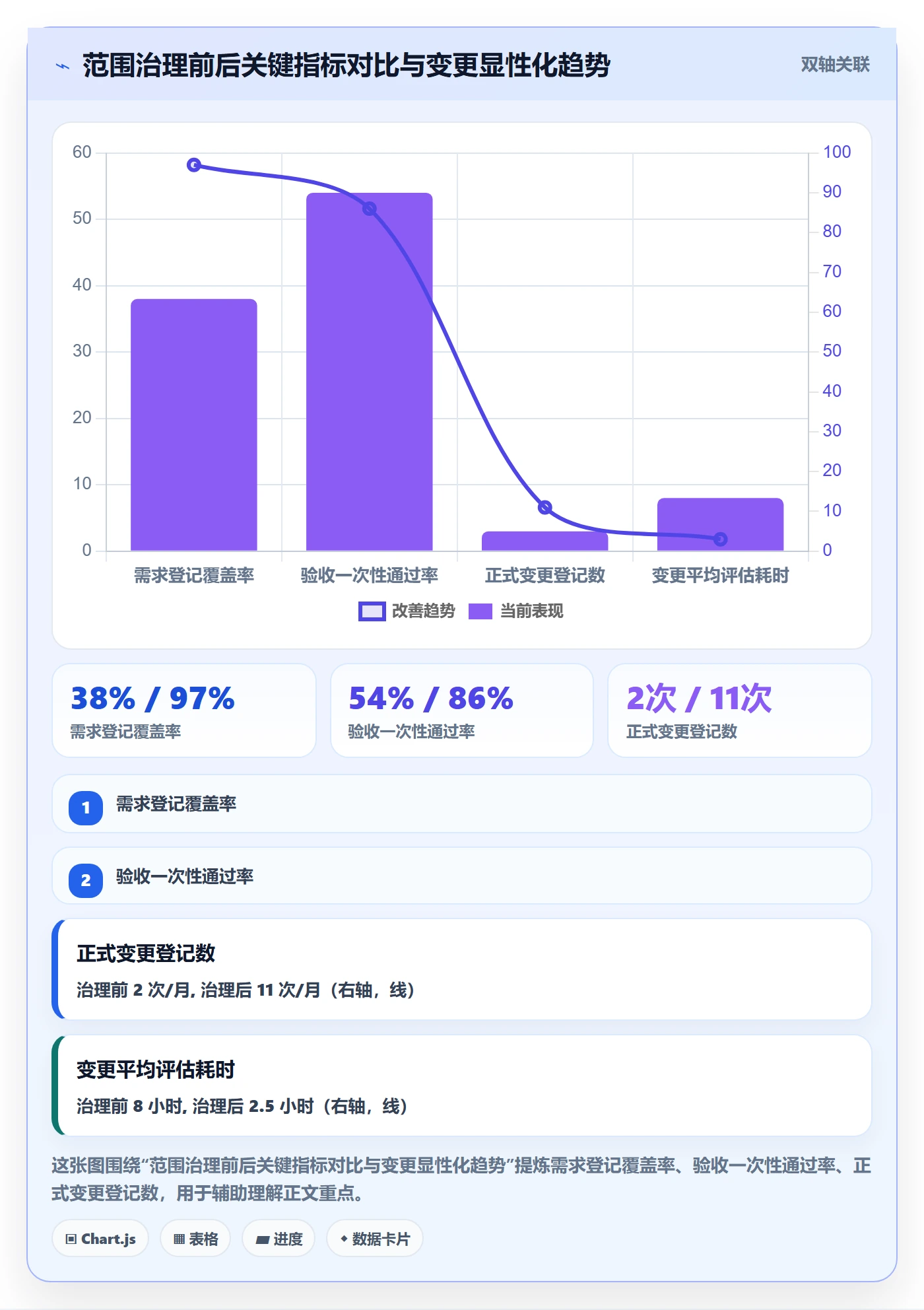Click the number 1 badge
The image size is (924, 1310).
86,808
